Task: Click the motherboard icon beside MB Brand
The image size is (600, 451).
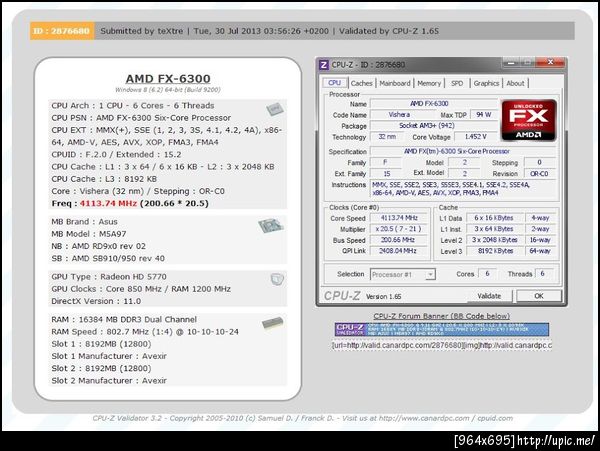Action: pyautogui.click(x=271, y=225)
